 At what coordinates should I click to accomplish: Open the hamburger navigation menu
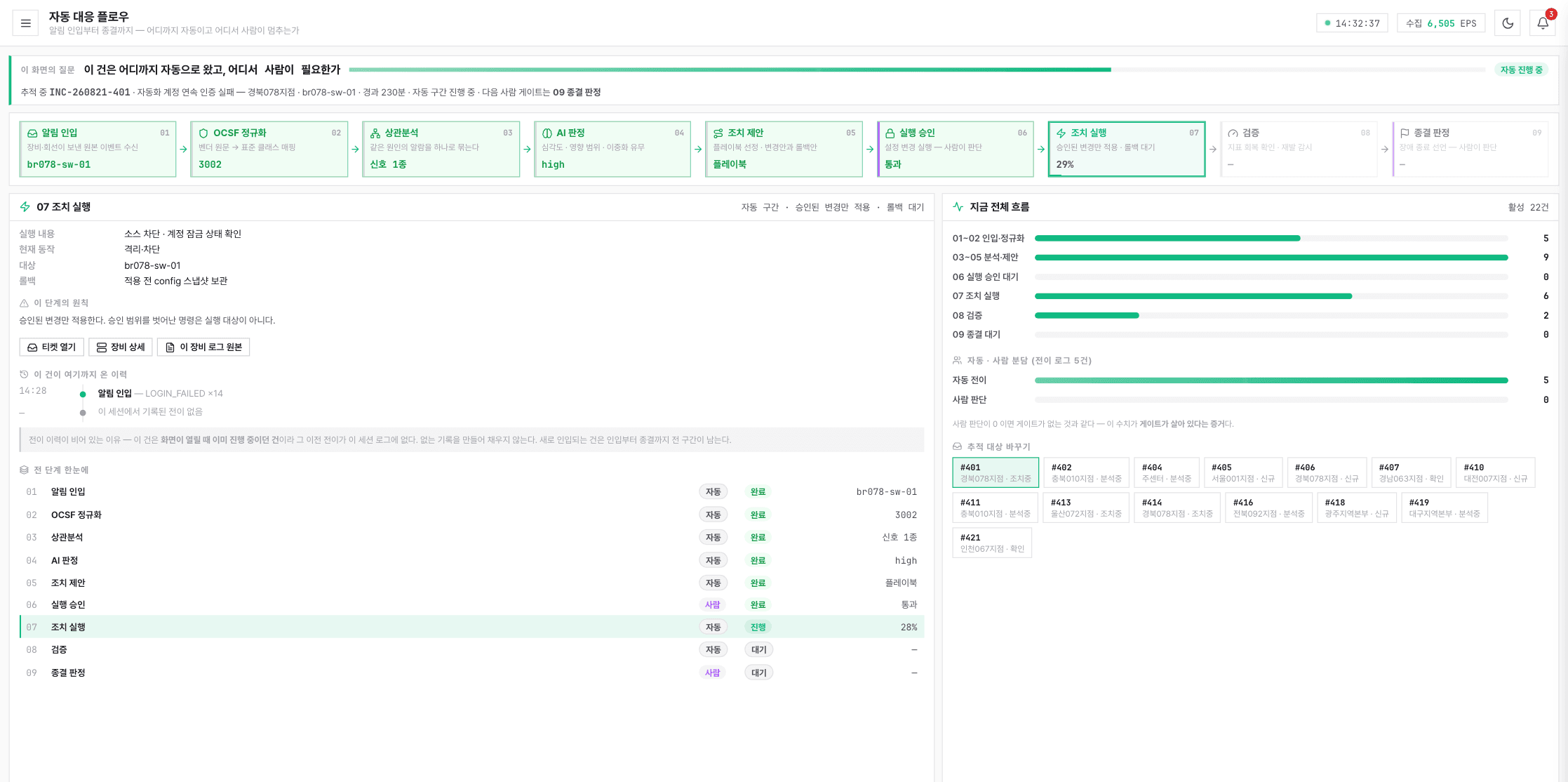26,23
